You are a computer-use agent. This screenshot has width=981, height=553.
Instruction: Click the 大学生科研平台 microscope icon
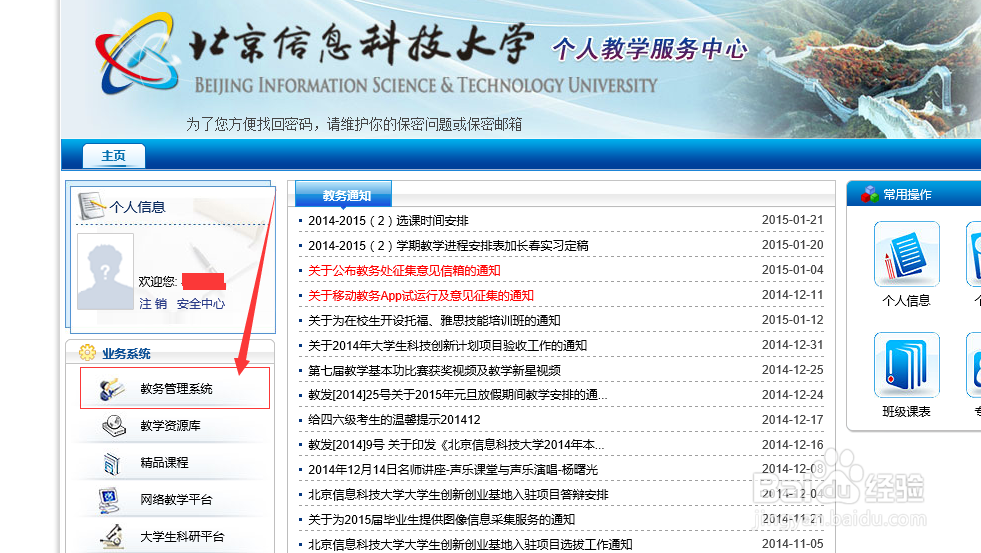pos(112,537)
